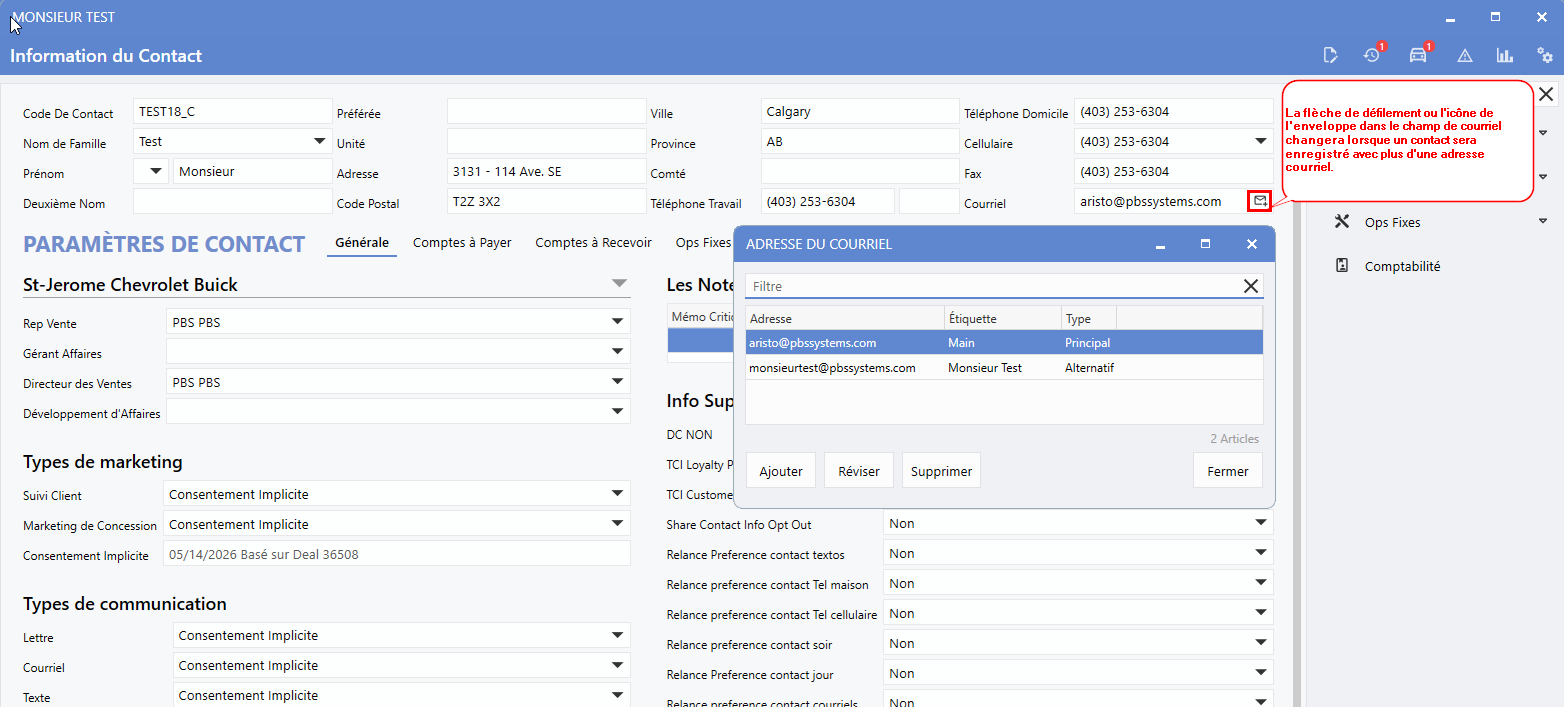Click the Étiquette column header
This screenshot has height=707, width=1564.
[x=1002, y=318]
